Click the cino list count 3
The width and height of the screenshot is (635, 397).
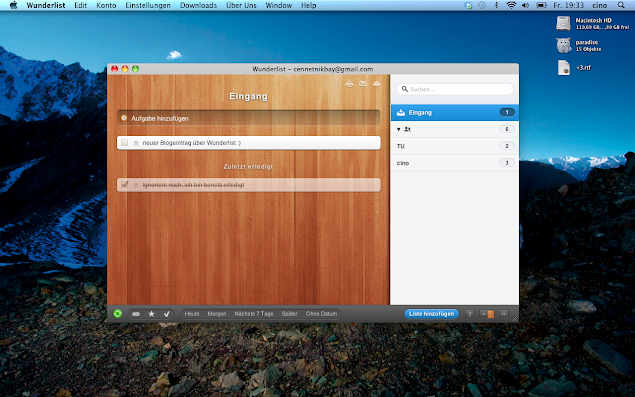pos(507,163)
